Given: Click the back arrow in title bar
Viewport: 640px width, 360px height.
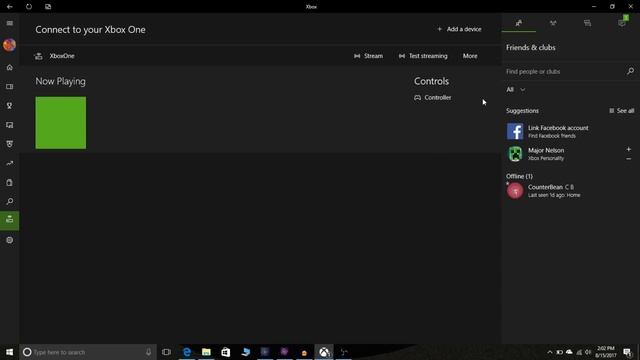Looking at the screenshot, I should tap(9, 7).
